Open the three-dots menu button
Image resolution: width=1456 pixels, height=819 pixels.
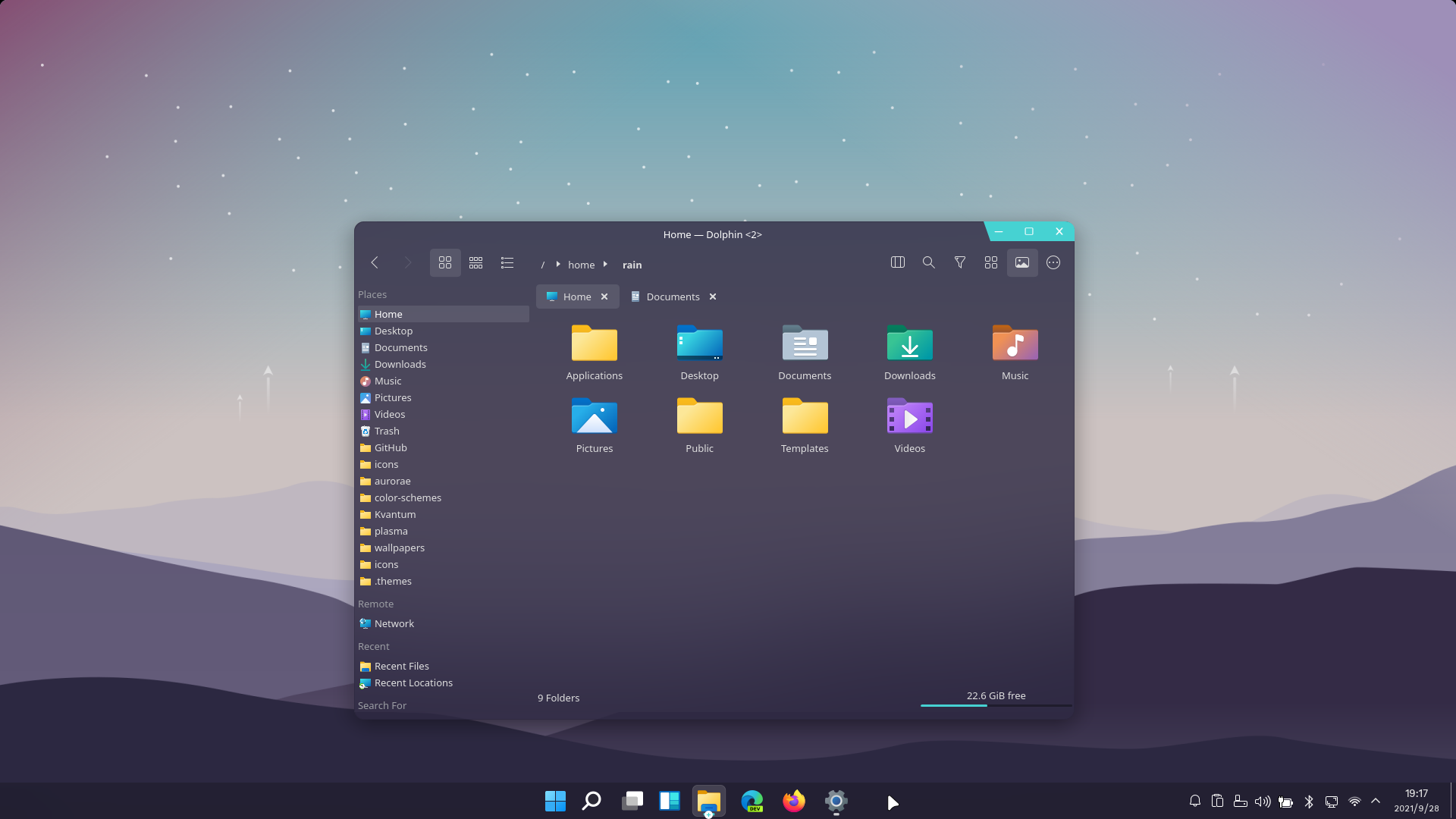(1053, 262)
